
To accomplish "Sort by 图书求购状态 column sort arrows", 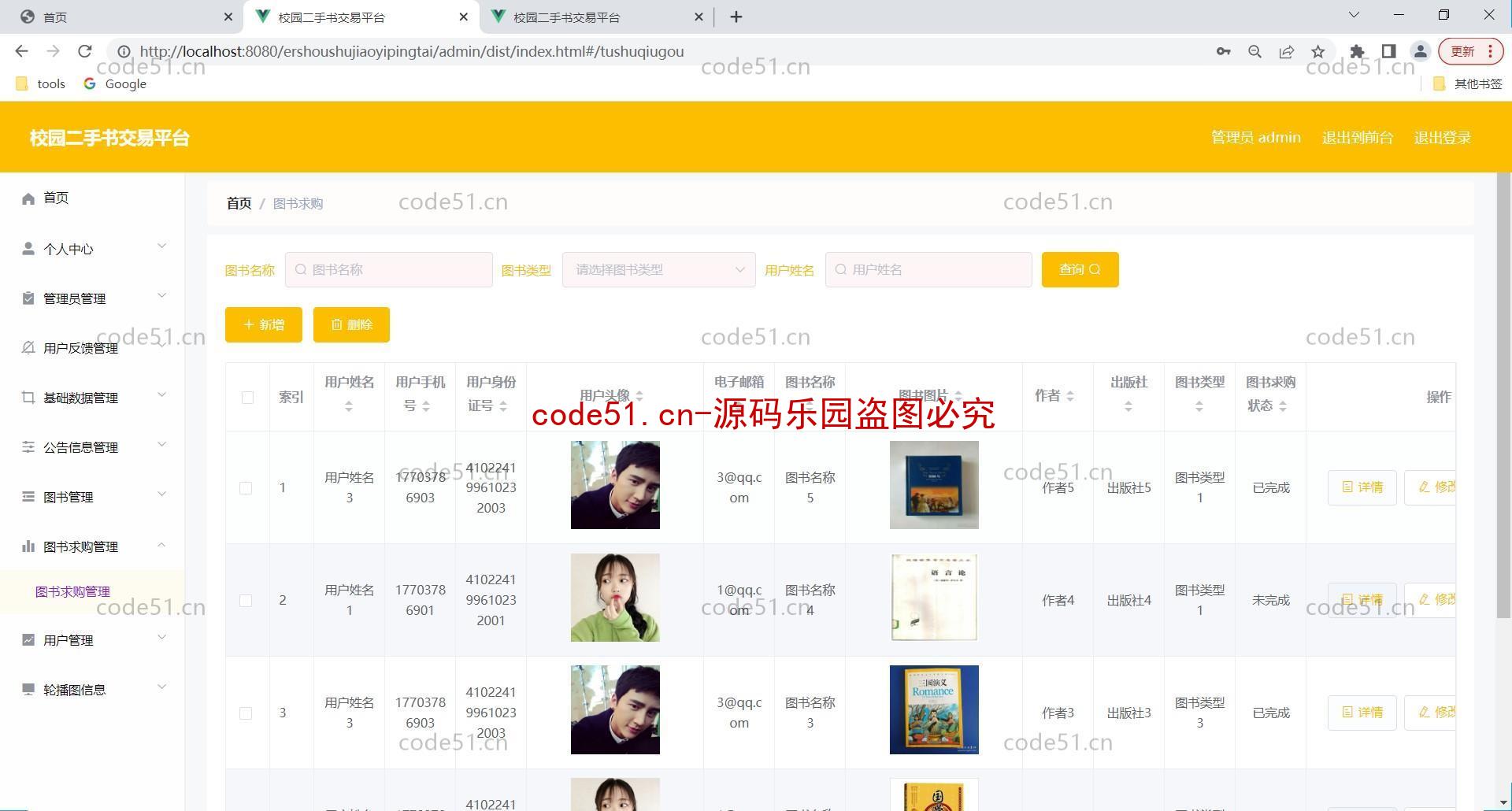I will pos(1283,406).
